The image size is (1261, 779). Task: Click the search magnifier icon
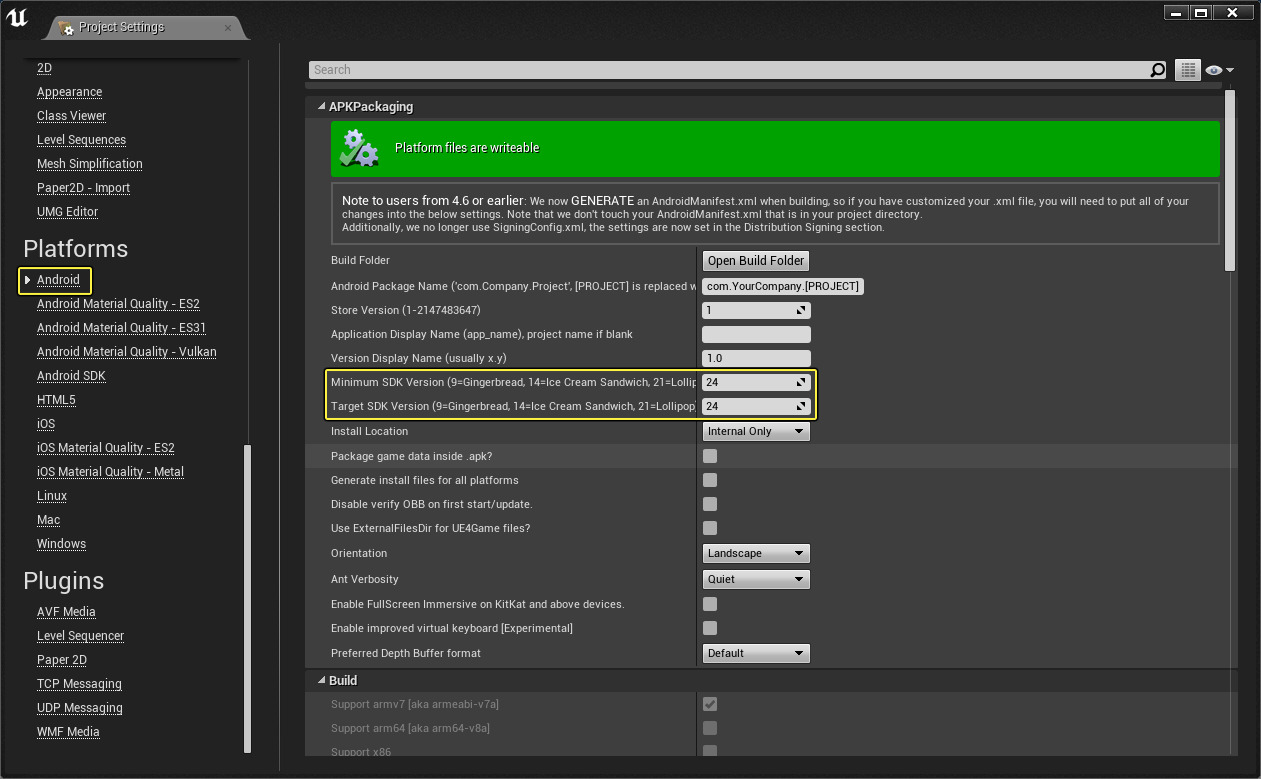pos(1157,70)
